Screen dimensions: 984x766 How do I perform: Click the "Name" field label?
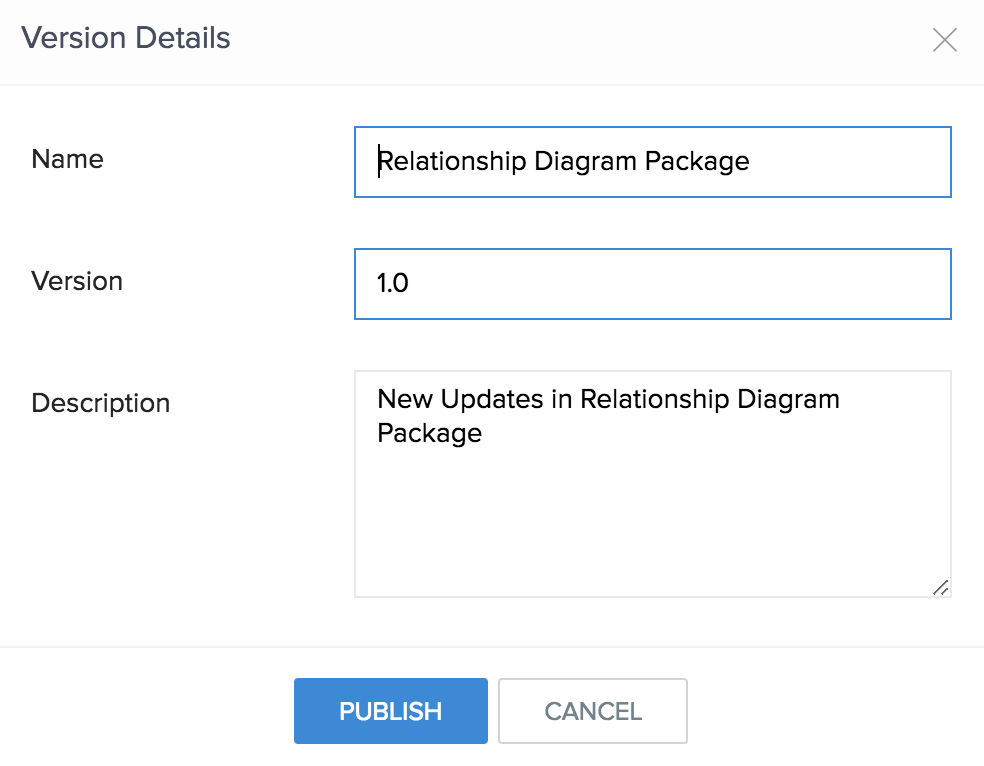coord(67,159)
